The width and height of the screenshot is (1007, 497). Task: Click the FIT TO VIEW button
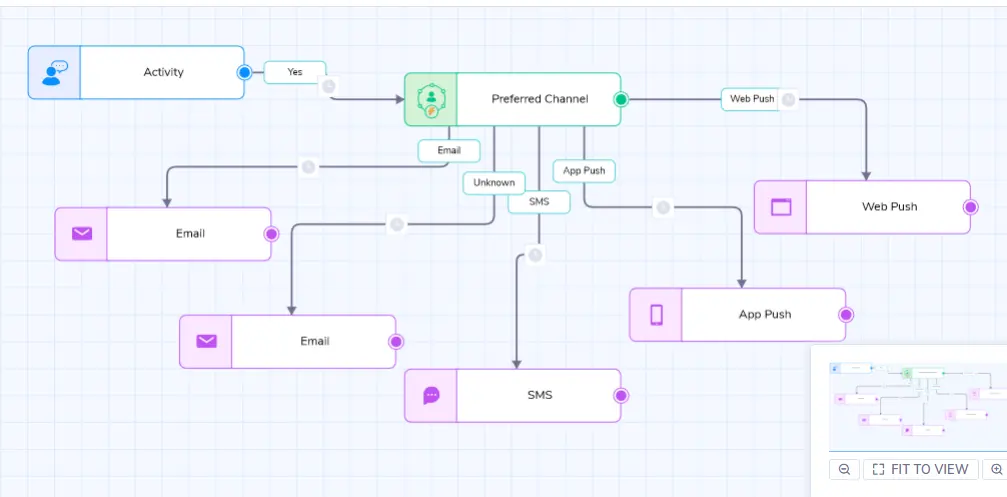[921, 469]
